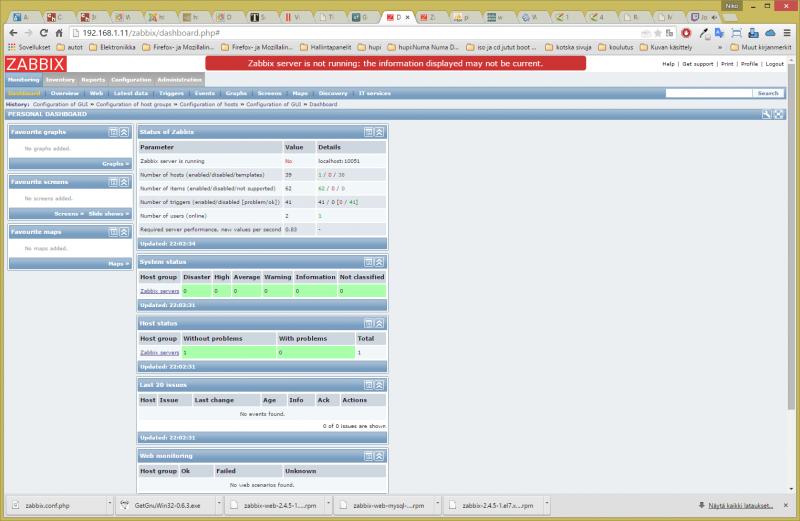Open the Inventory main tab
The width and height of the screenshot is (800, 521).
pos(60,80)
